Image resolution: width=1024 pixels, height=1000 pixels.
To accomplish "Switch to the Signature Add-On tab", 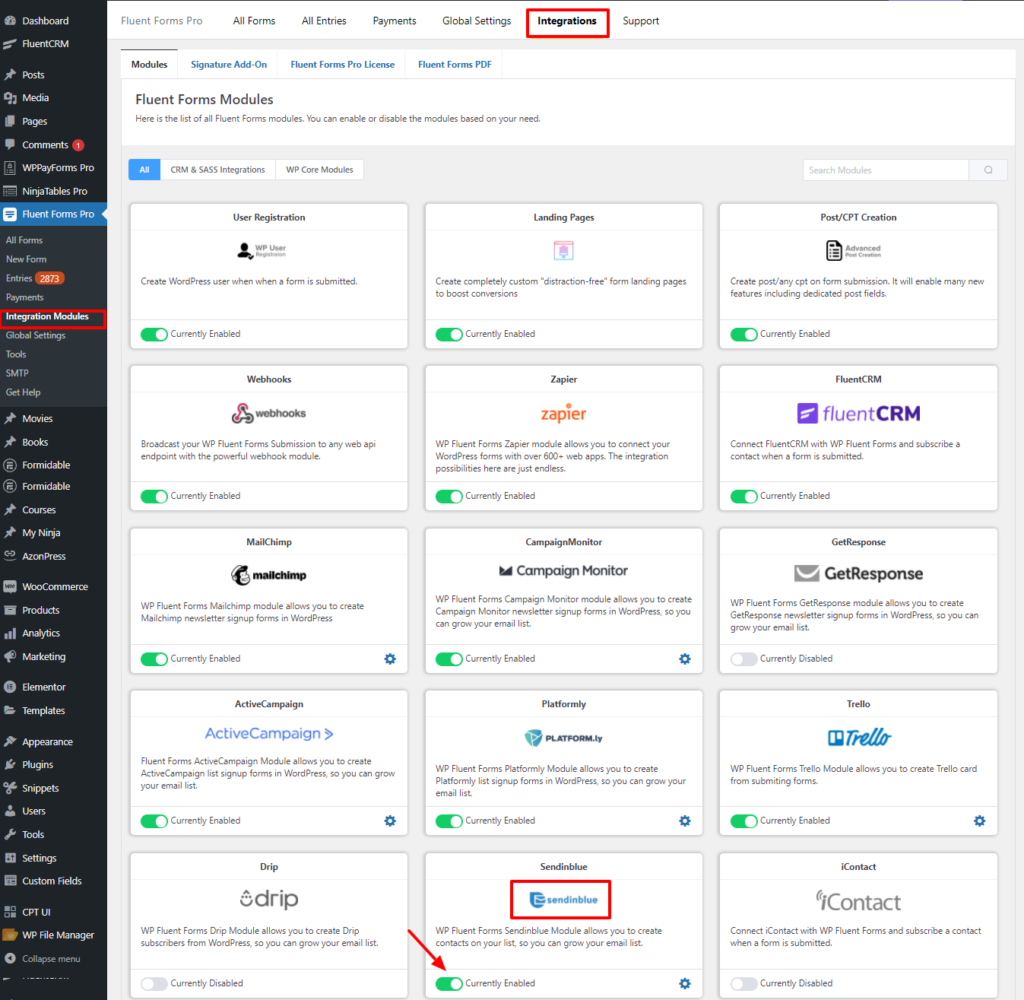I will click(x=229, y=64).
